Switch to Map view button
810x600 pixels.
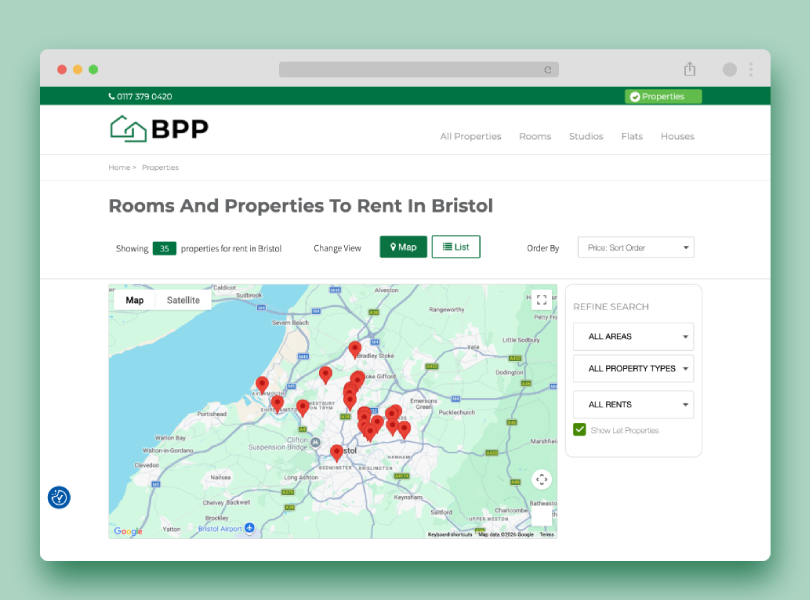[403, 247]
